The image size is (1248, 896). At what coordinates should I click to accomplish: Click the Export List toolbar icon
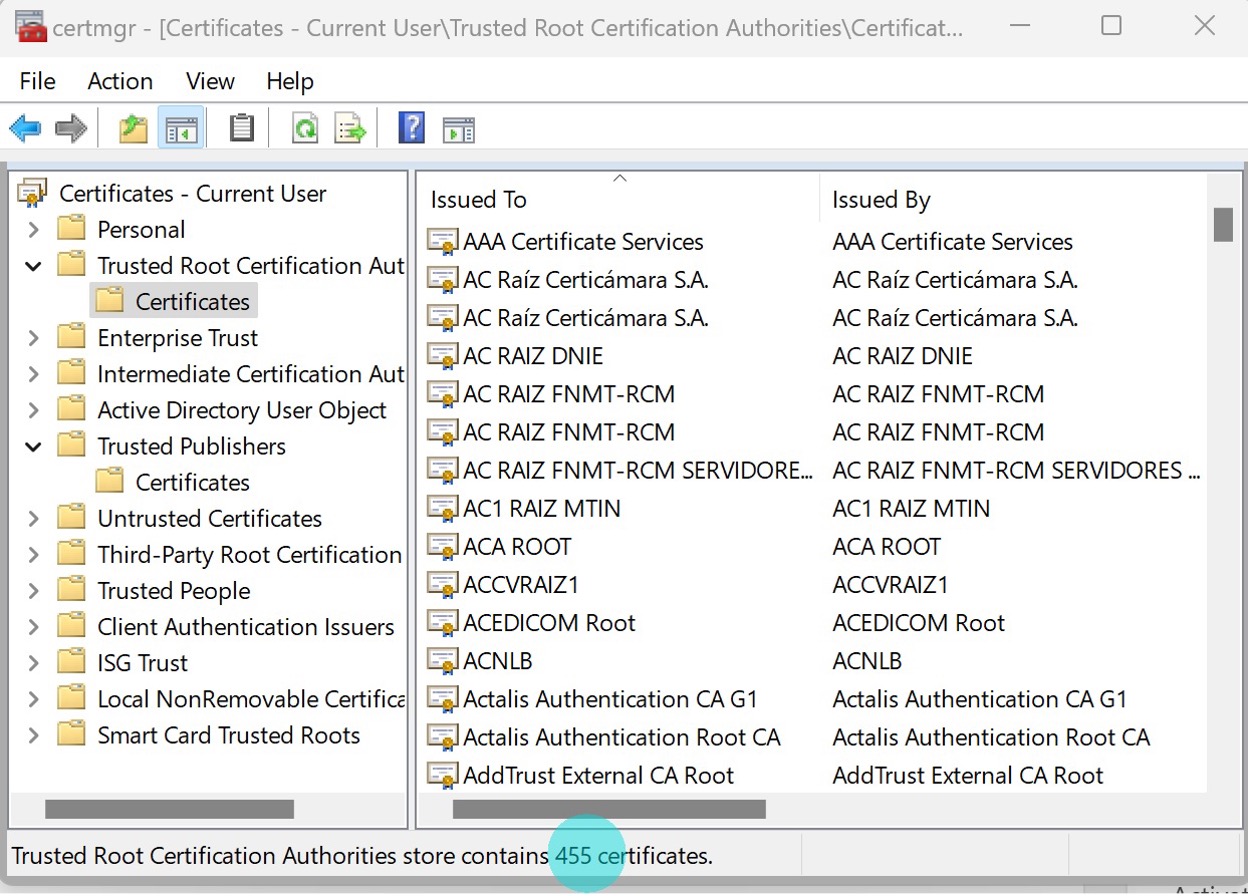350,128
